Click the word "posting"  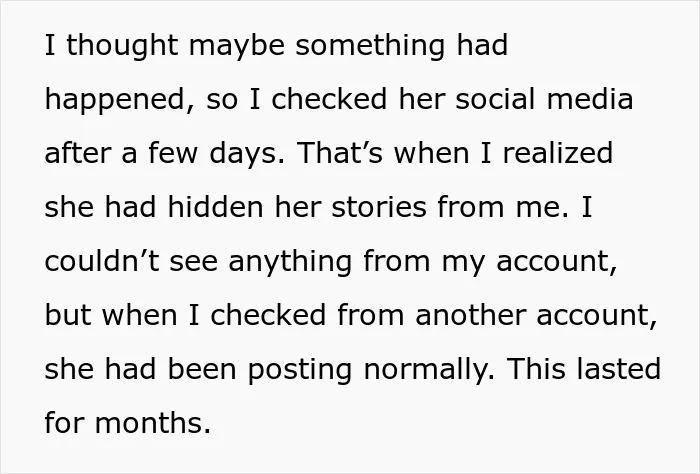[300, 370]
